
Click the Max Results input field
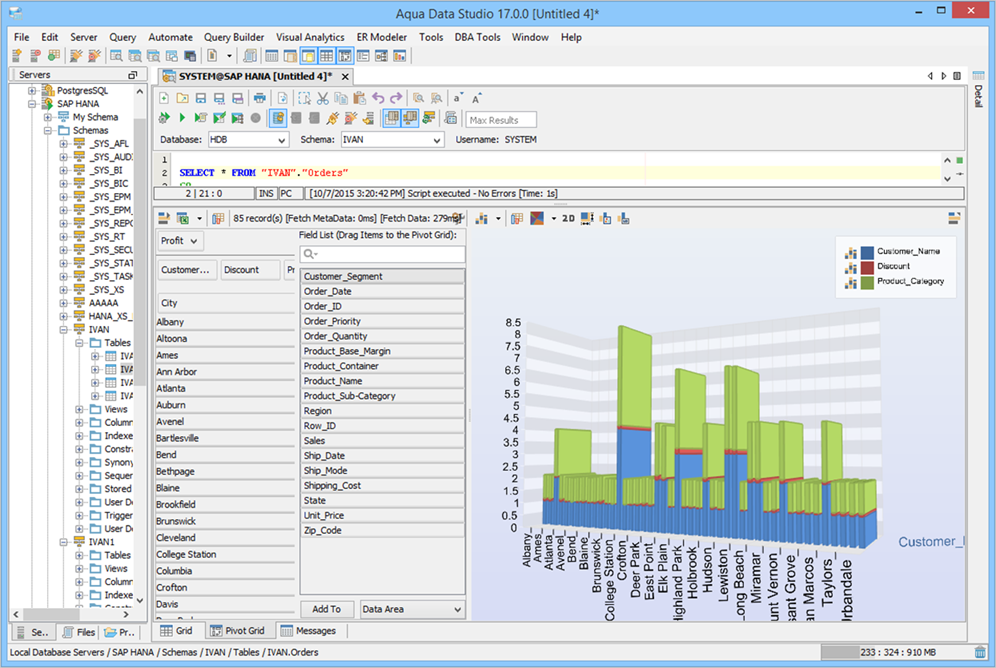click(x=501, y=120)
